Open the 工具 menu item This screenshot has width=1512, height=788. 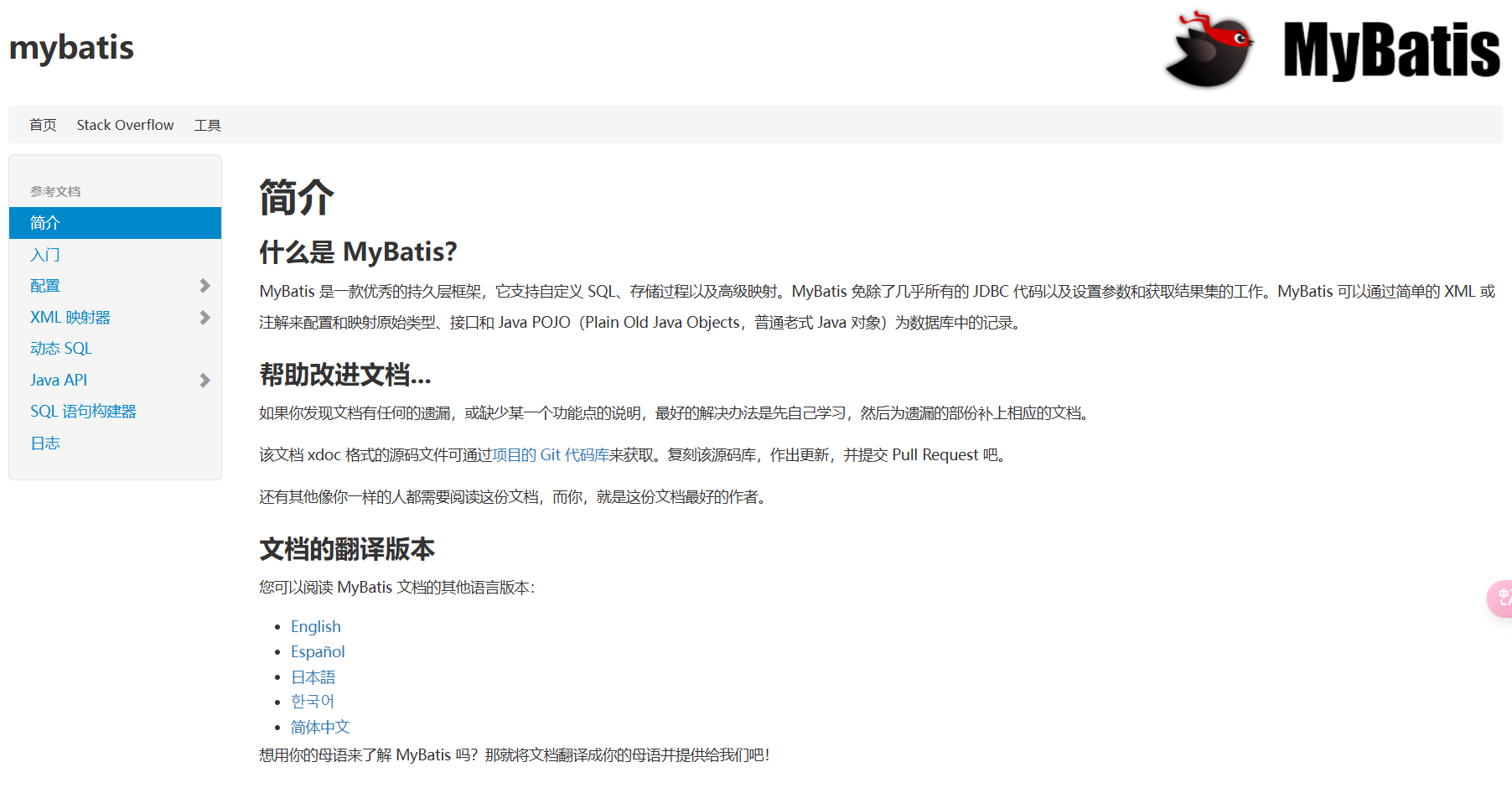[208, 125]
